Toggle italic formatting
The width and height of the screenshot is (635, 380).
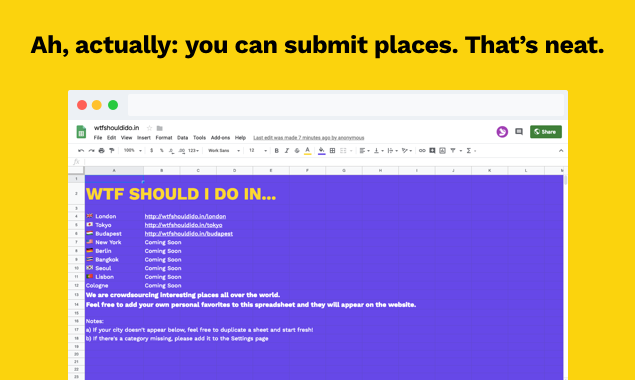287,151
